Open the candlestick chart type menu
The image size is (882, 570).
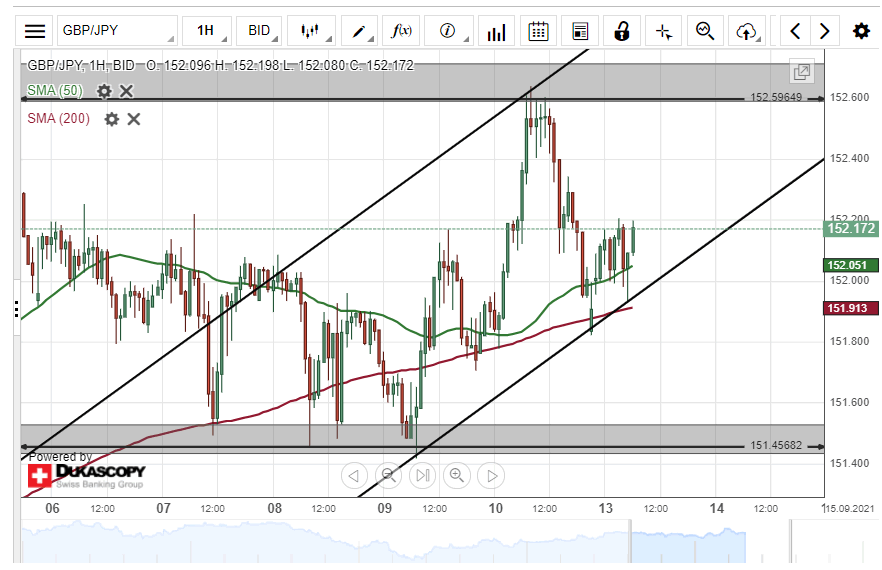point(311,30)
